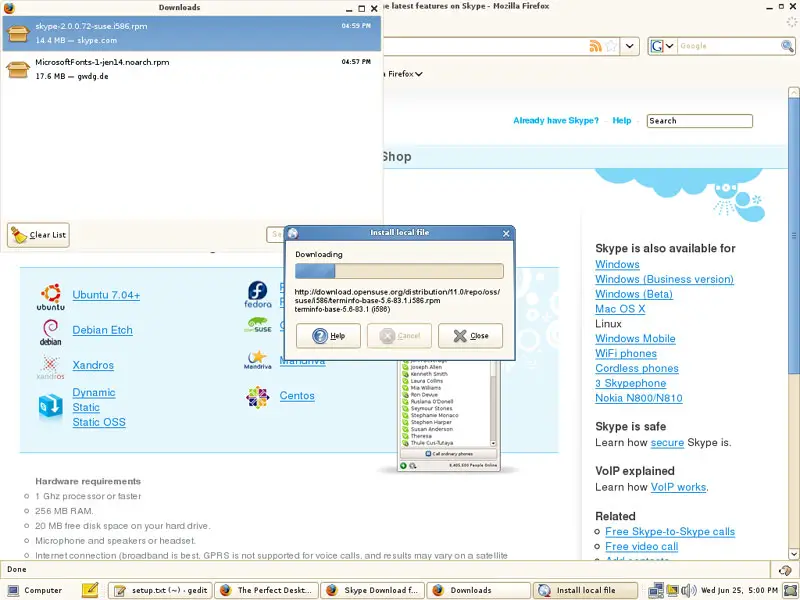Screen dimensions: 800x600
Task: Click the Ubuntu logo icon
Action: (x=51, y=297)
